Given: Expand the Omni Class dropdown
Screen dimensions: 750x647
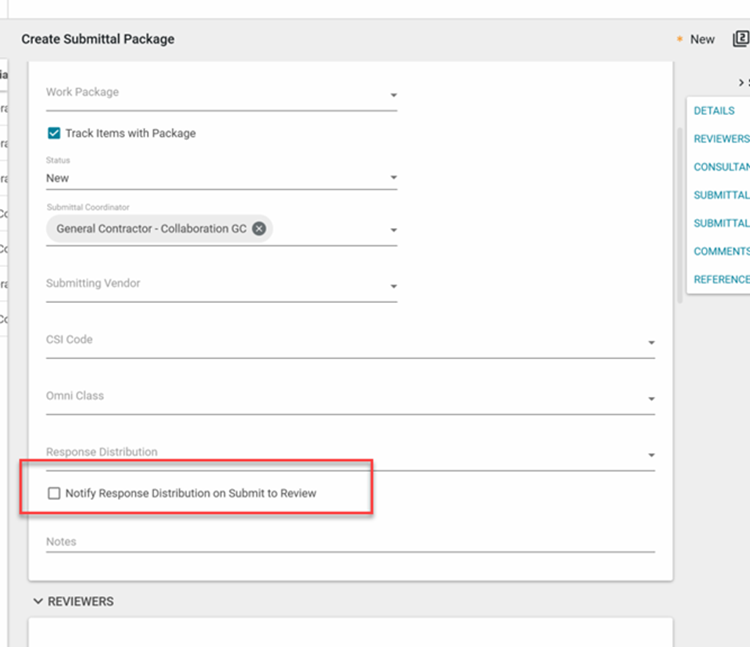Looking at the screenshot, I should [651, 399].
